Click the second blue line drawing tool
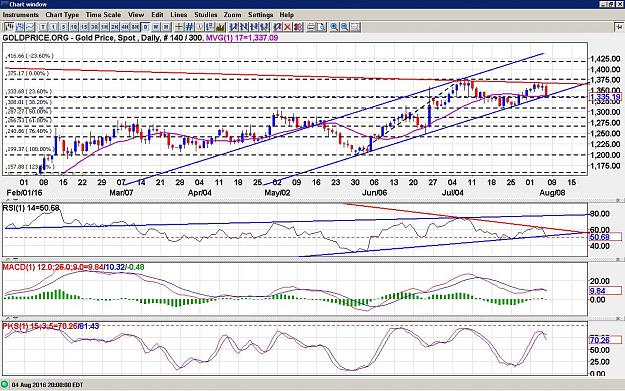 [x=243, y=27]
